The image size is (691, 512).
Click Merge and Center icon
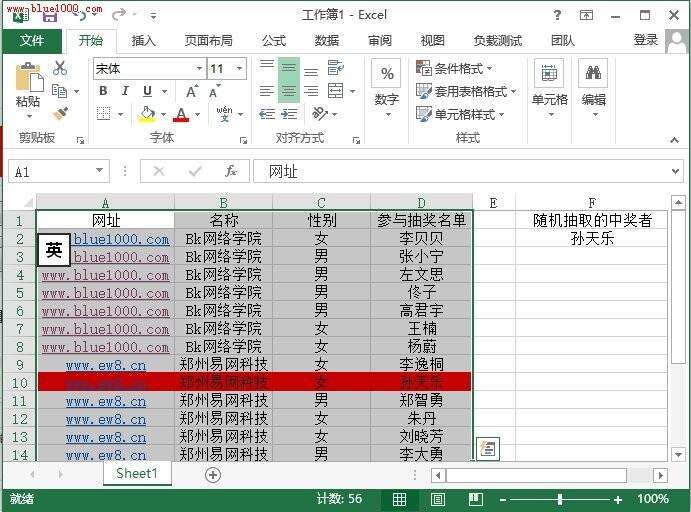(x=335, y=91)
